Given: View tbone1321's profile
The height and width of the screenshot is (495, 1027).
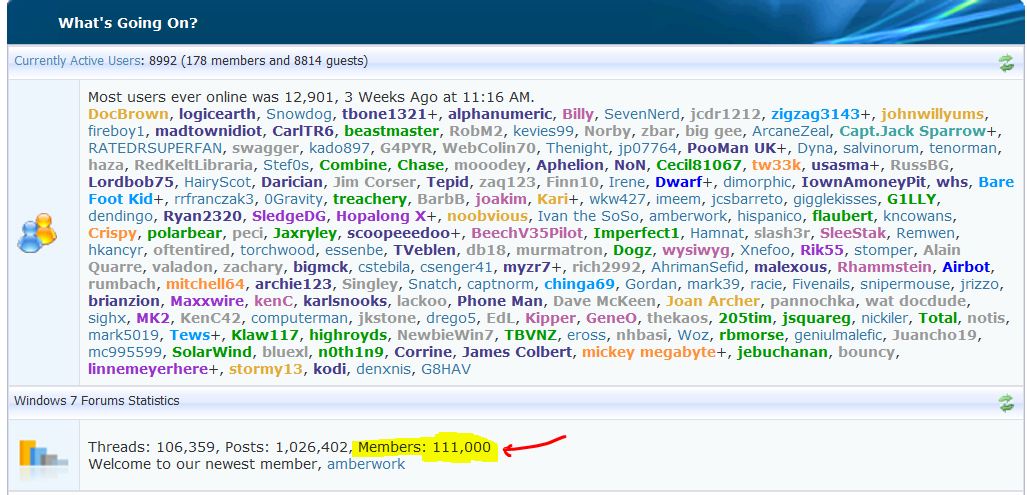Looking at the screenshot, I should 384,114.
